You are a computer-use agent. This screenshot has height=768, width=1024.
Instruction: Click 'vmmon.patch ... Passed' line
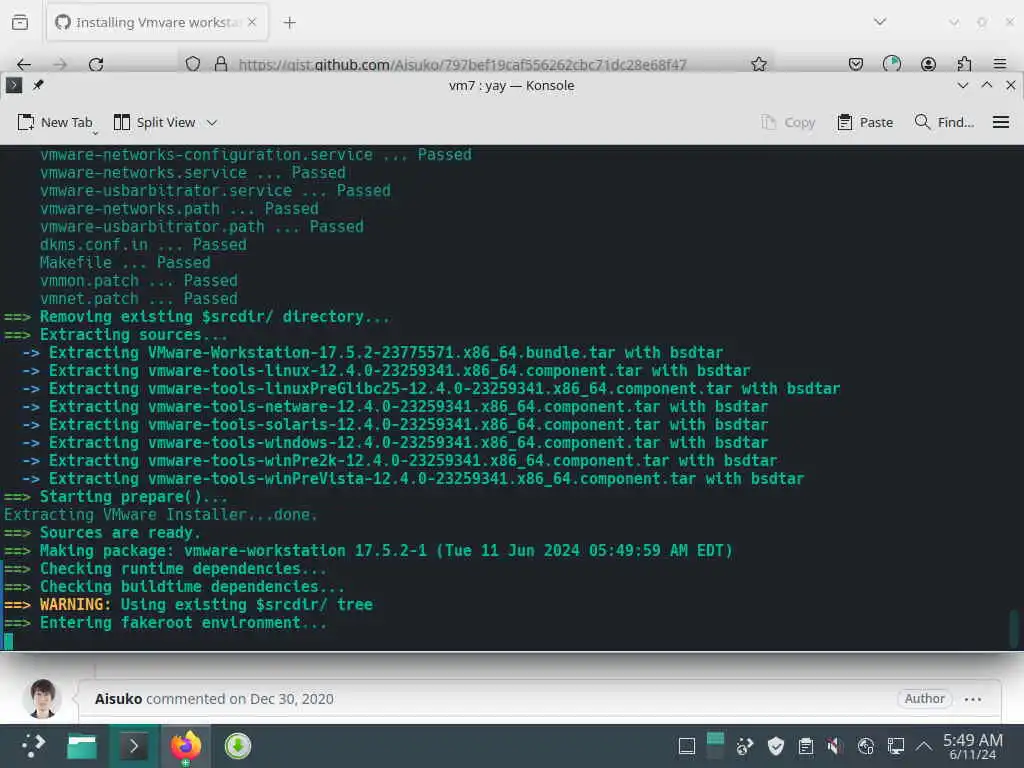pyautogui.click(x=138, y=281)
